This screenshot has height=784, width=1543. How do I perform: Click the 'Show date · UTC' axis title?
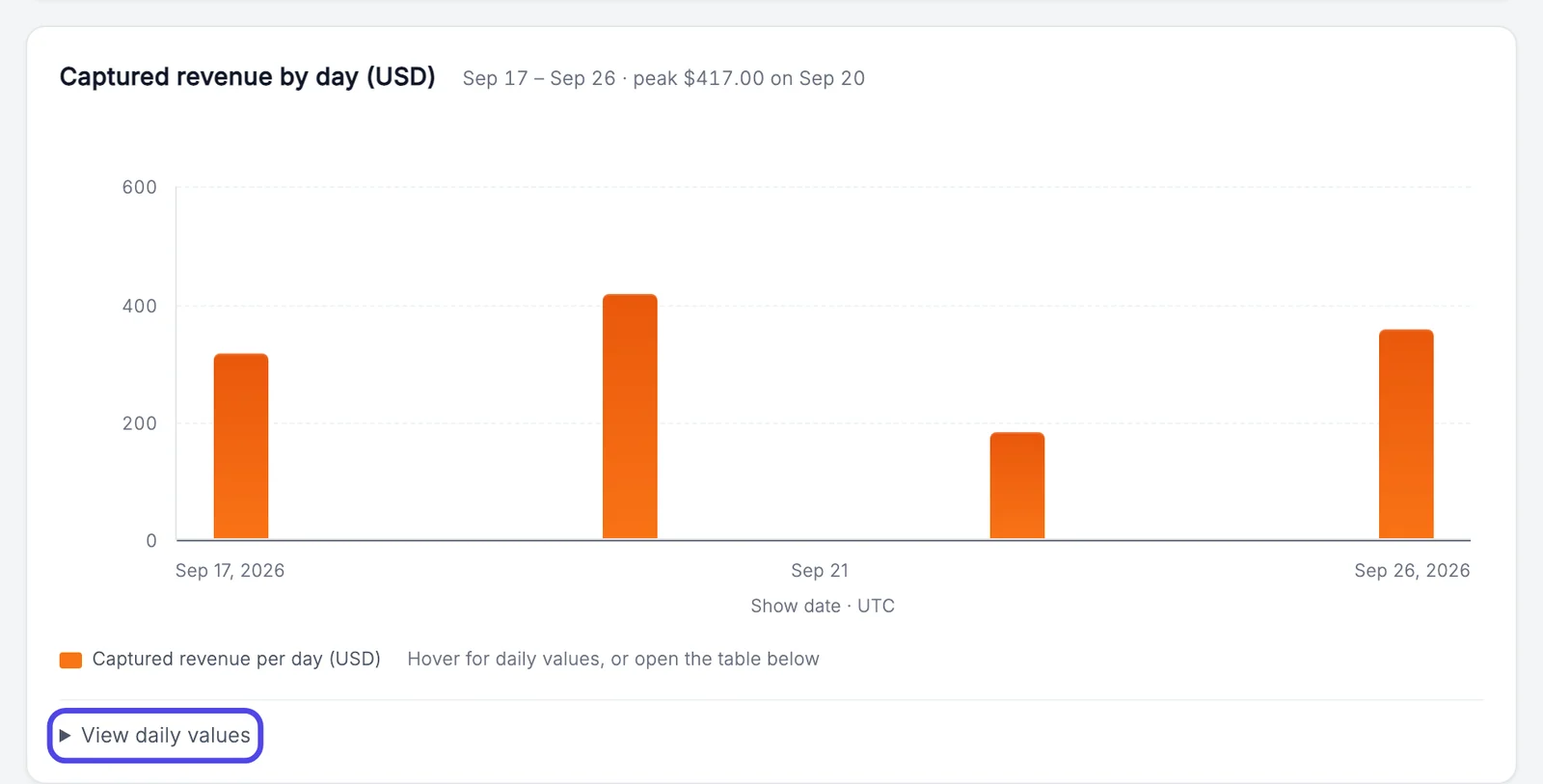(823, 606)
